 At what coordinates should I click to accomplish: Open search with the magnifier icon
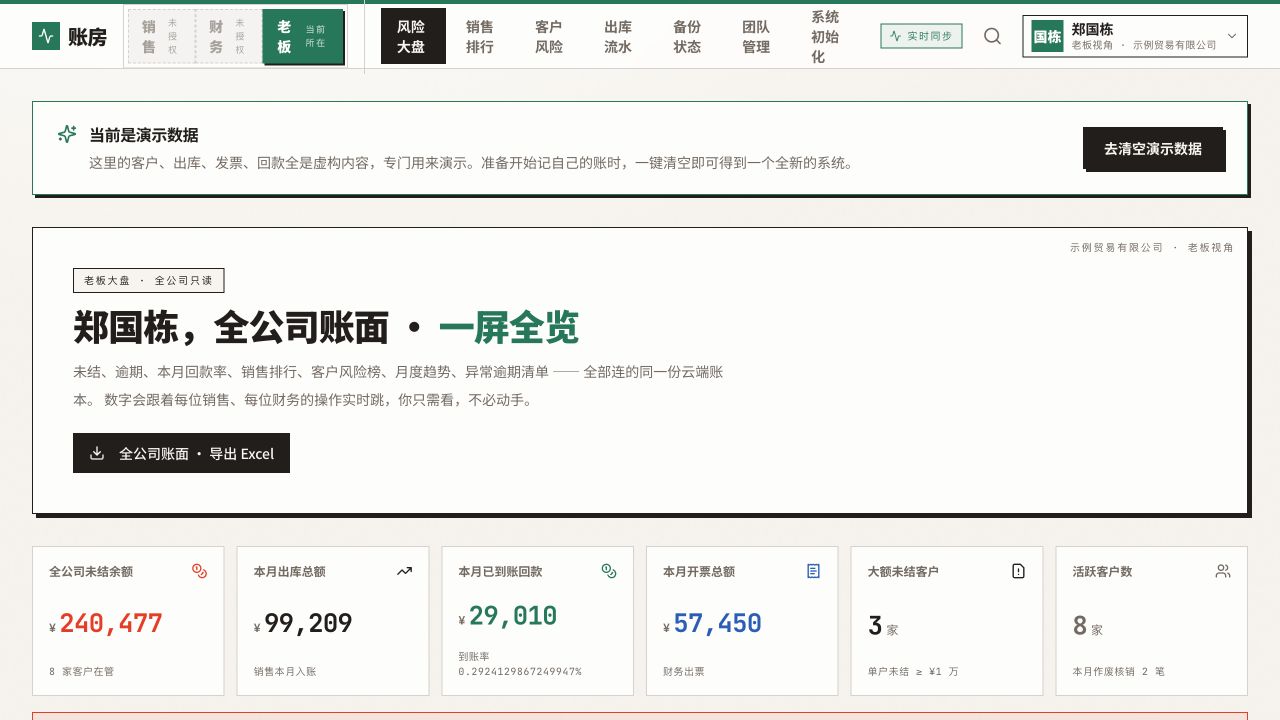tap(992, 36)
